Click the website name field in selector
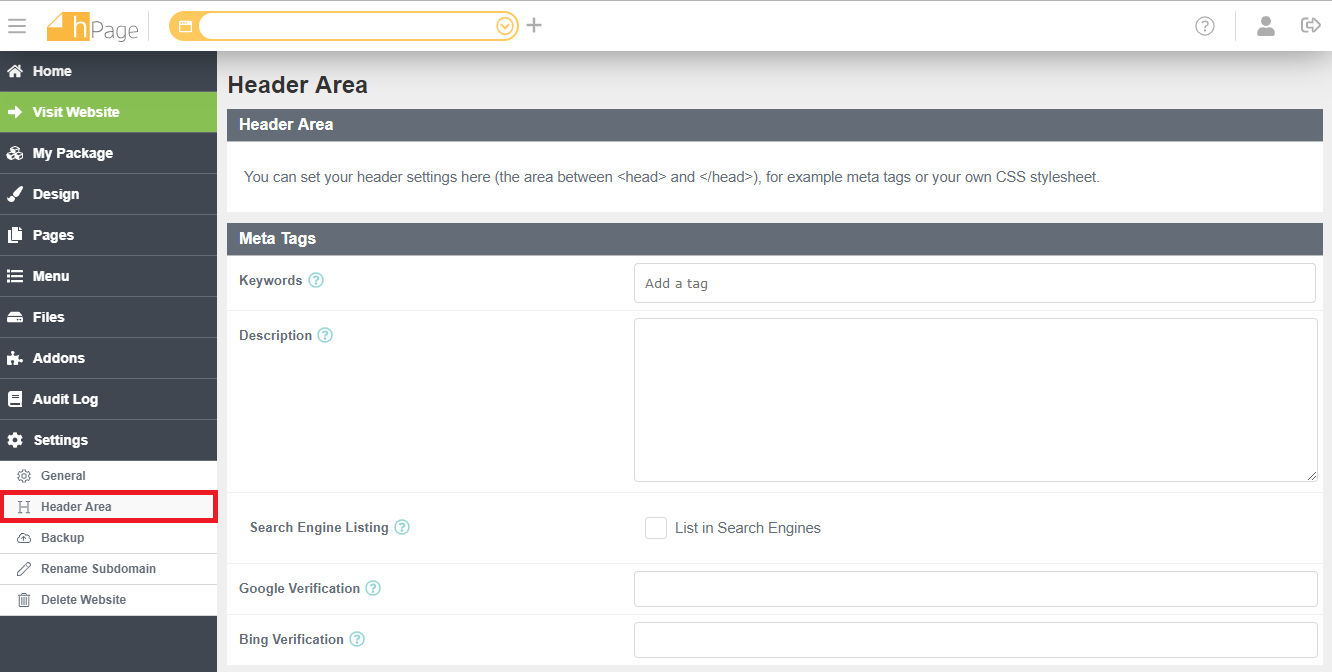The image size is (1332, 672). click(x=347, y=26)
